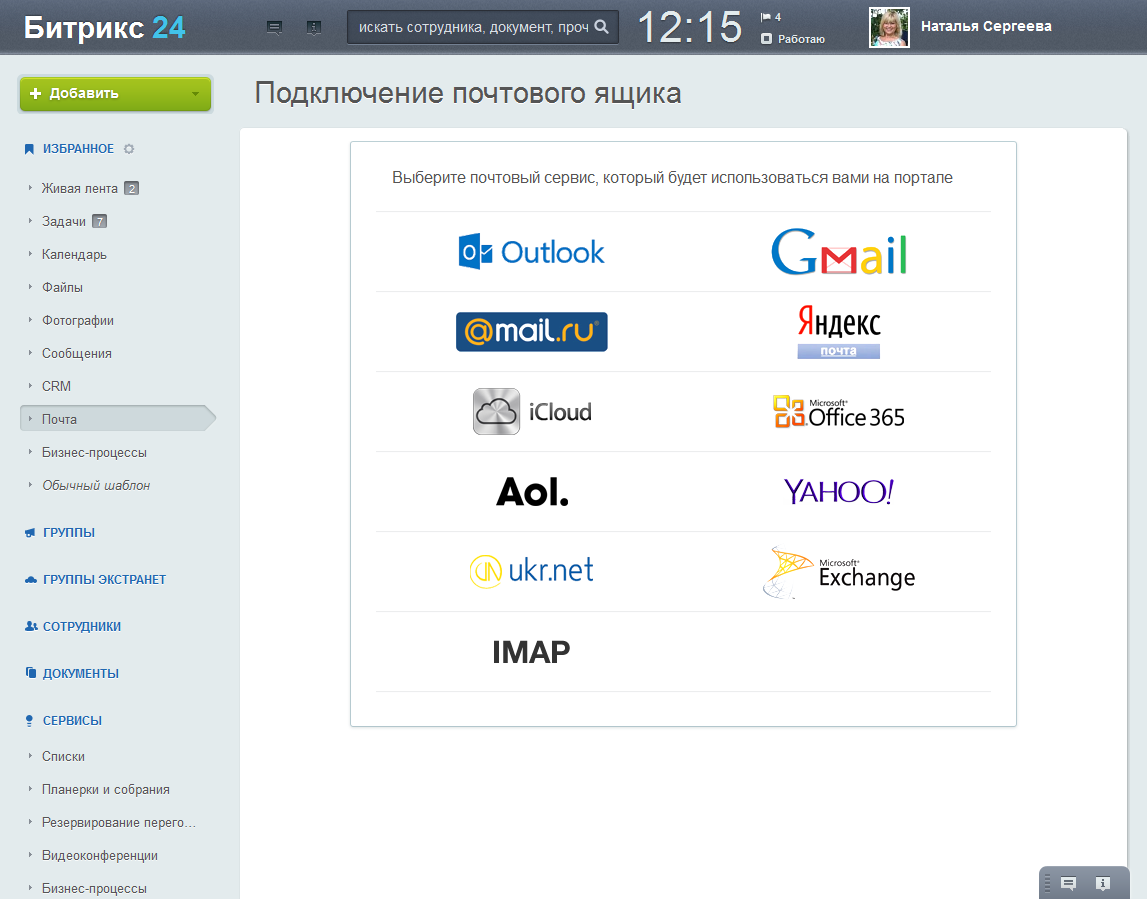Open Резервирование перего… item
This screenshot has width=1147, height=899.
pyautogui.click(x=119, y=822)
